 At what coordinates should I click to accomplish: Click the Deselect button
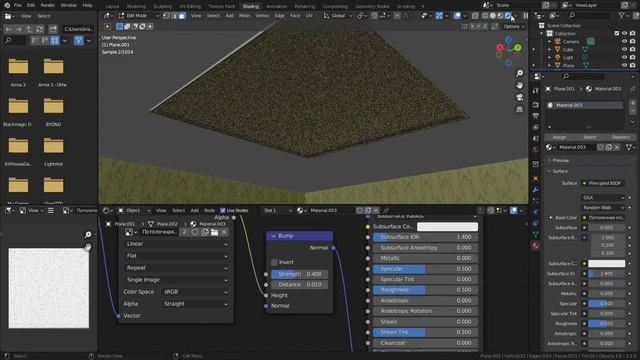click(620, 137)
